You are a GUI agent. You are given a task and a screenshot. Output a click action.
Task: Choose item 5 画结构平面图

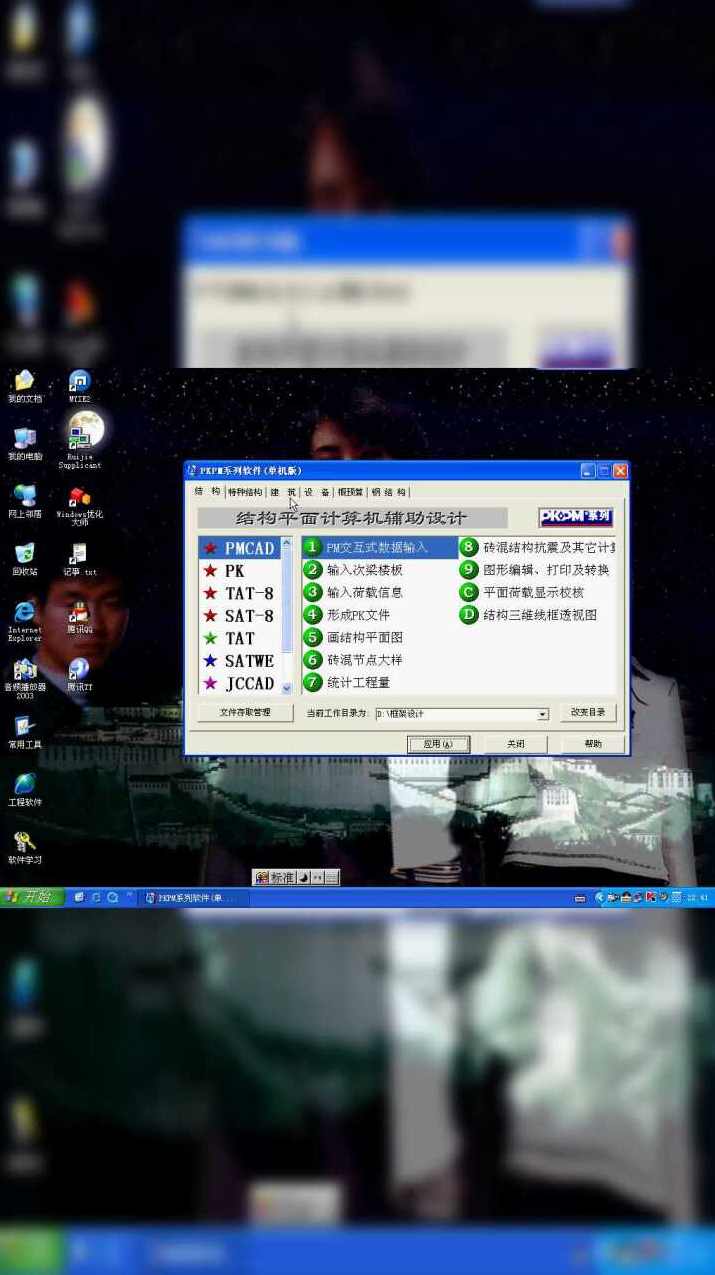pos(354,637)
